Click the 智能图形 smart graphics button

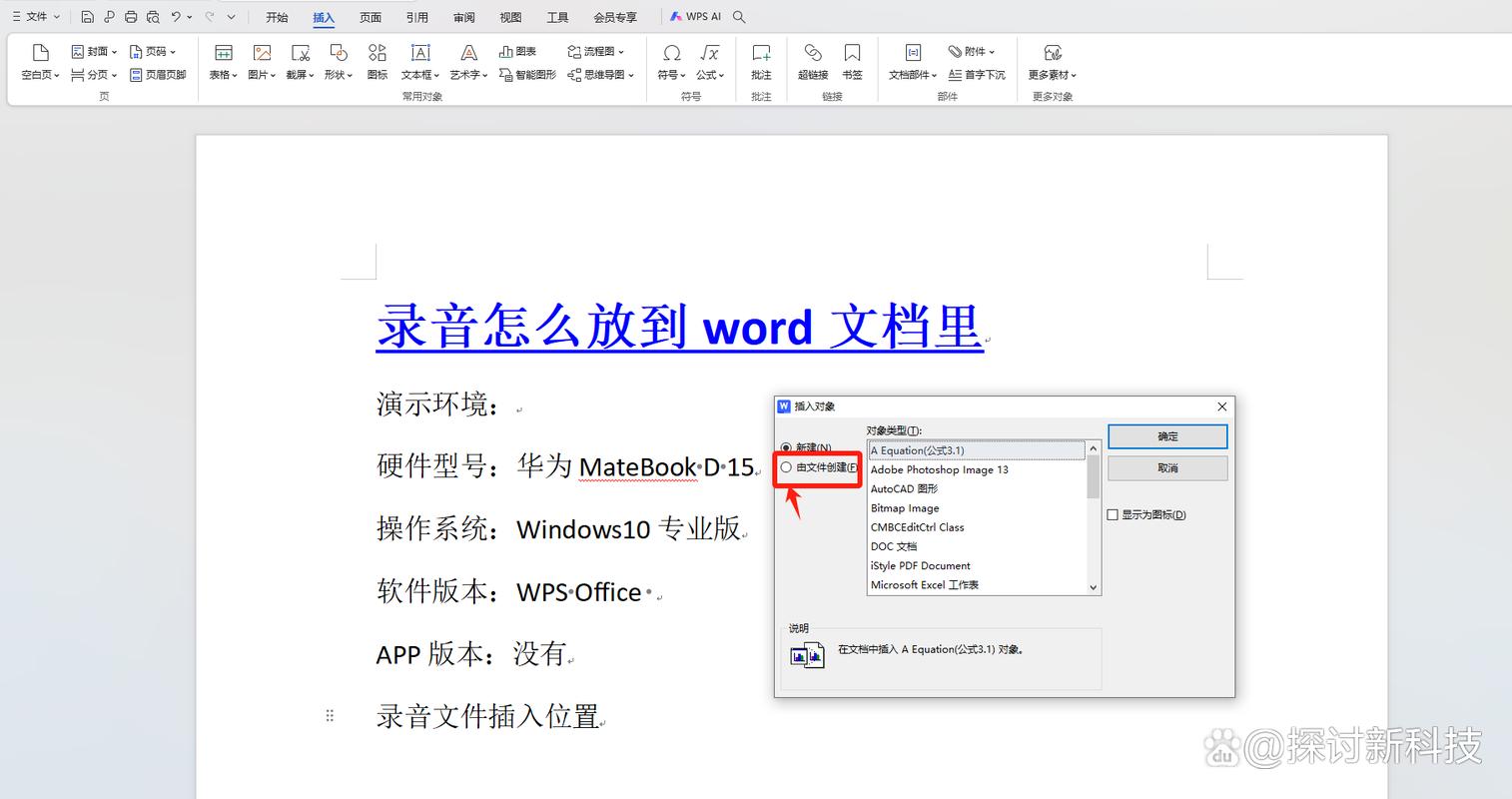click(x=527, y=74)
